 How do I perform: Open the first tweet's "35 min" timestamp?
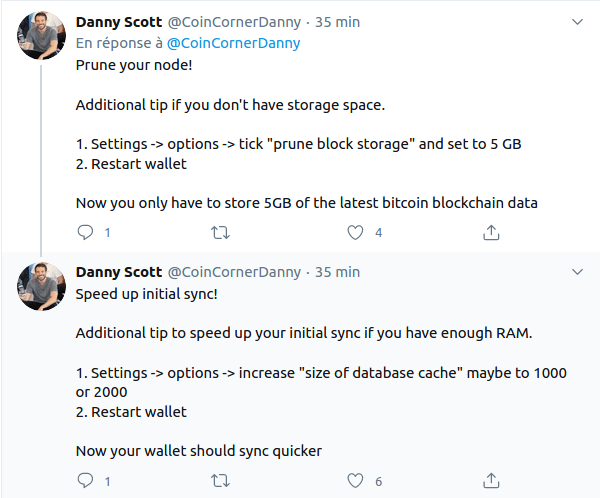tap(338, 22)
